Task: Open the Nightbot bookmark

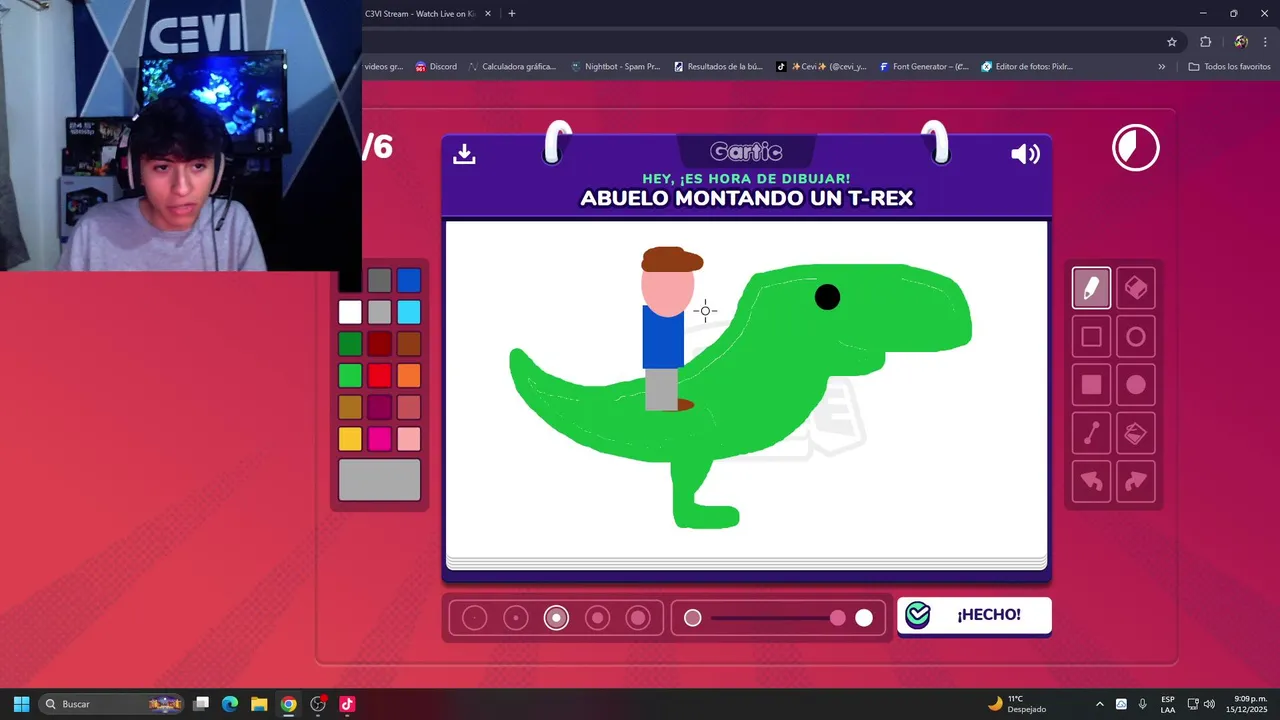Action: [x=615, y=67]
